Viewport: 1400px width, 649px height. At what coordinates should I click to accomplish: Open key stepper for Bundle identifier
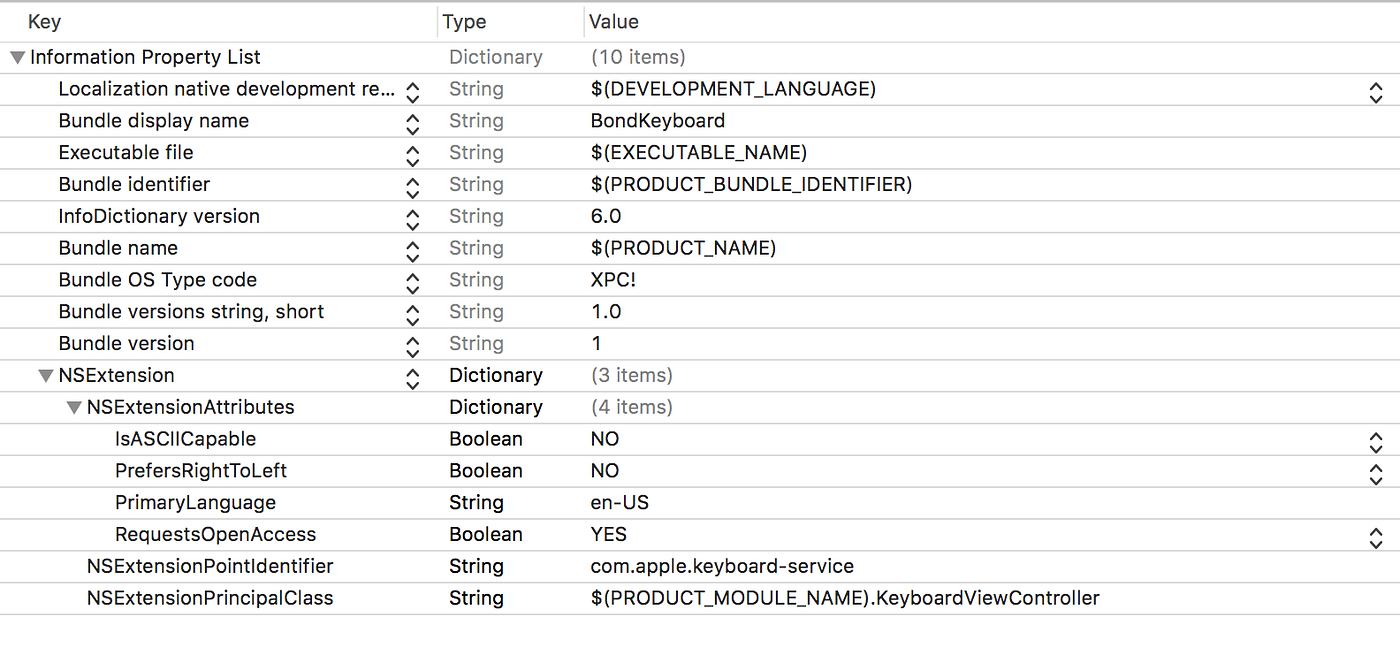coord(412,188)
